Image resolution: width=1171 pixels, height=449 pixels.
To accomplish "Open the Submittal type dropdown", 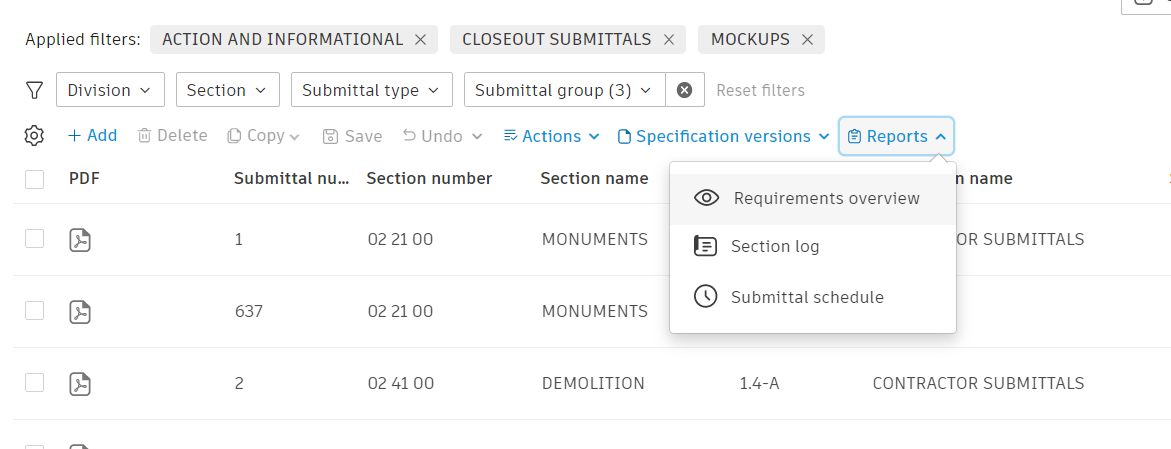I will (371, 90).
